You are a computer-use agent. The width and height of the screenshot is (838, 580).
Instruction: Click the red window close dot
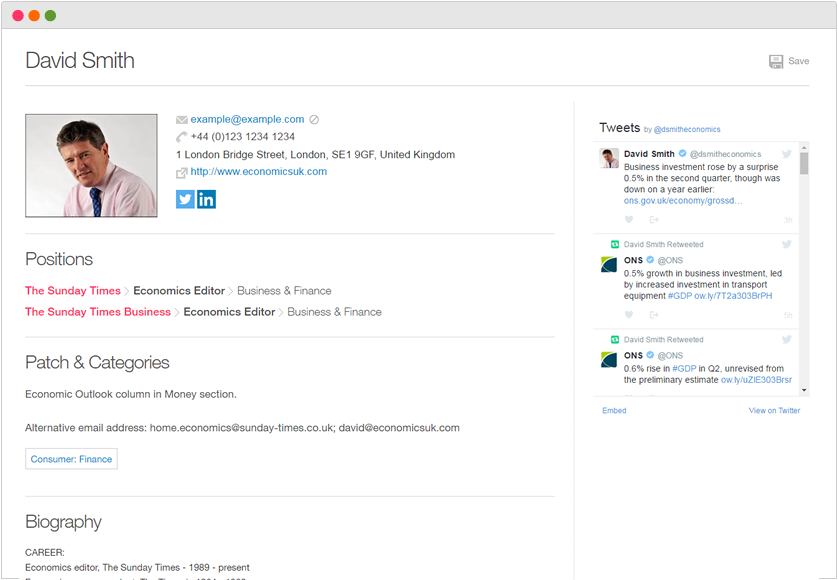click(x=18, y=16)
